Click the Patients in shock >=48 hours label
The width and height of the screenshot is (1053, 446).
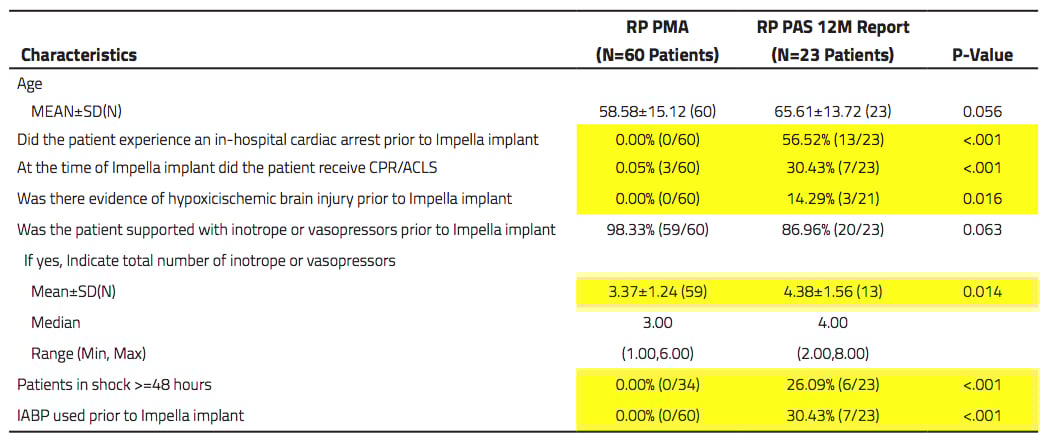pyautogui.click(x=114, y=385)
